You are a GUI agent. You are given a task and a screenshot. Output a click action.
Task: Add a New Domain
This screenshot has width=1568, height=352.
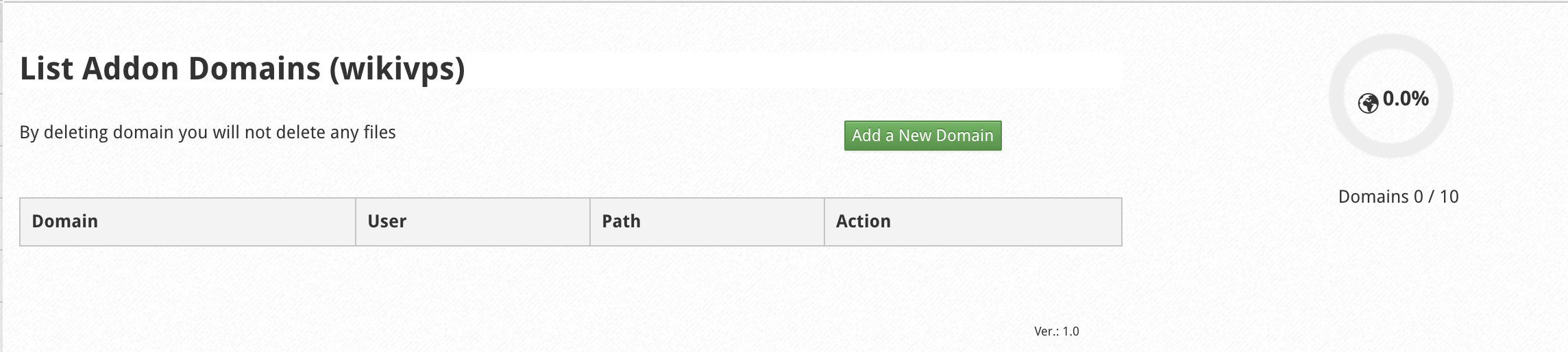[922, 136]
